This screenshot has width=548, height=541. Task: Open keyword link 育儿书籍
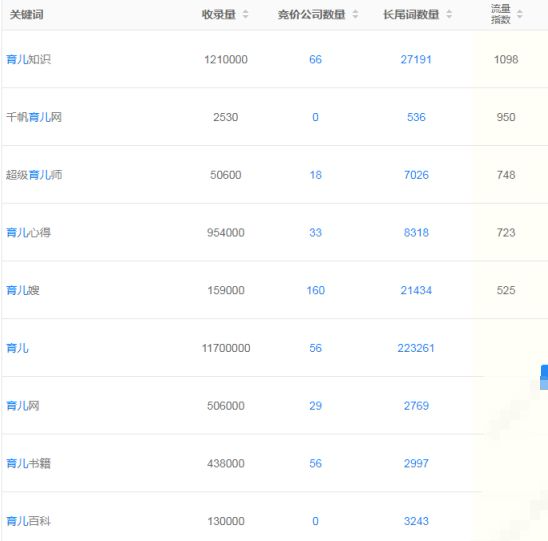tap(28, 463)
